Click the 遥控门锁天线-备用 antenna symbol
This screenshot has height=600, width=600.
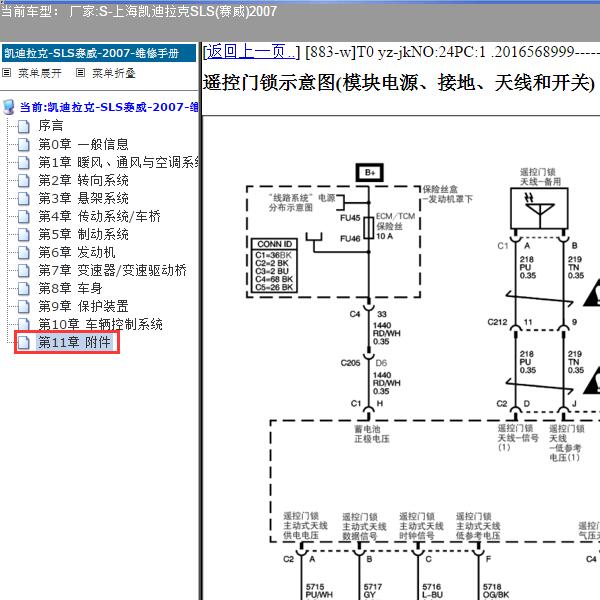(x=539, y=209)
